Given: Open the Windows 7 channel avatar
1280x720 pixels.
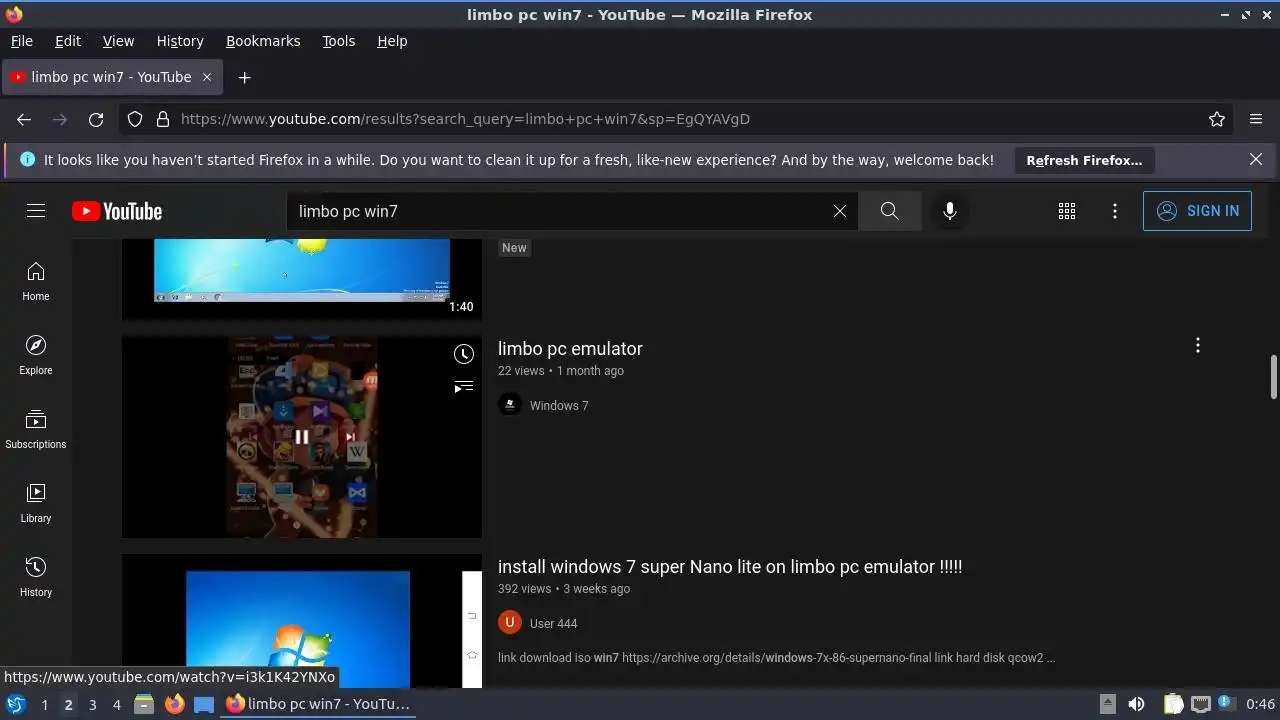Looking at the screenshot, I should [x=510, y=405].
